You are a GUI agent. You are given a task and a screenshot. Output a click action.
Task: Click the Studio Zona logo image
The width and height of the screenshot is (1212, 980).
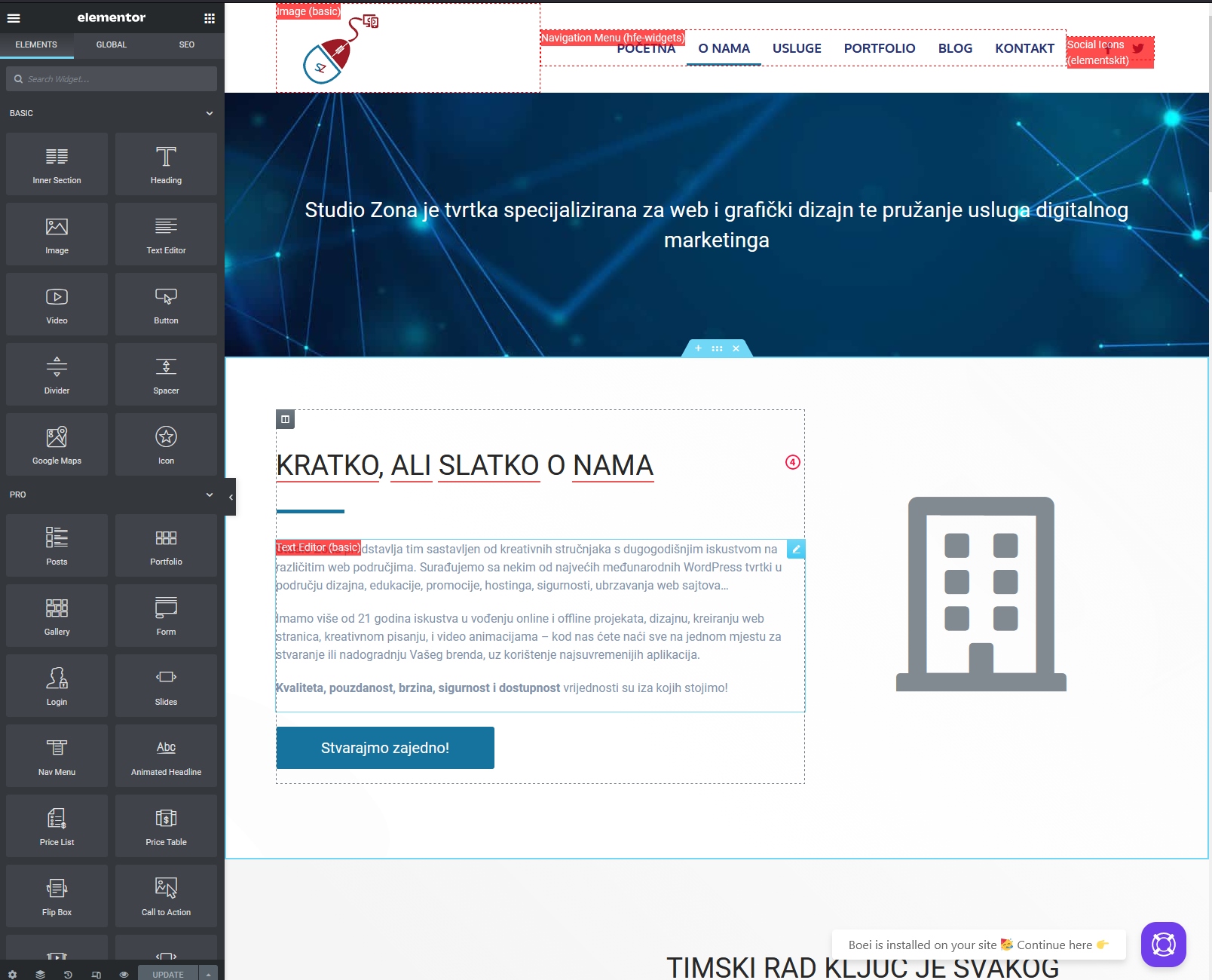(339, 50)
